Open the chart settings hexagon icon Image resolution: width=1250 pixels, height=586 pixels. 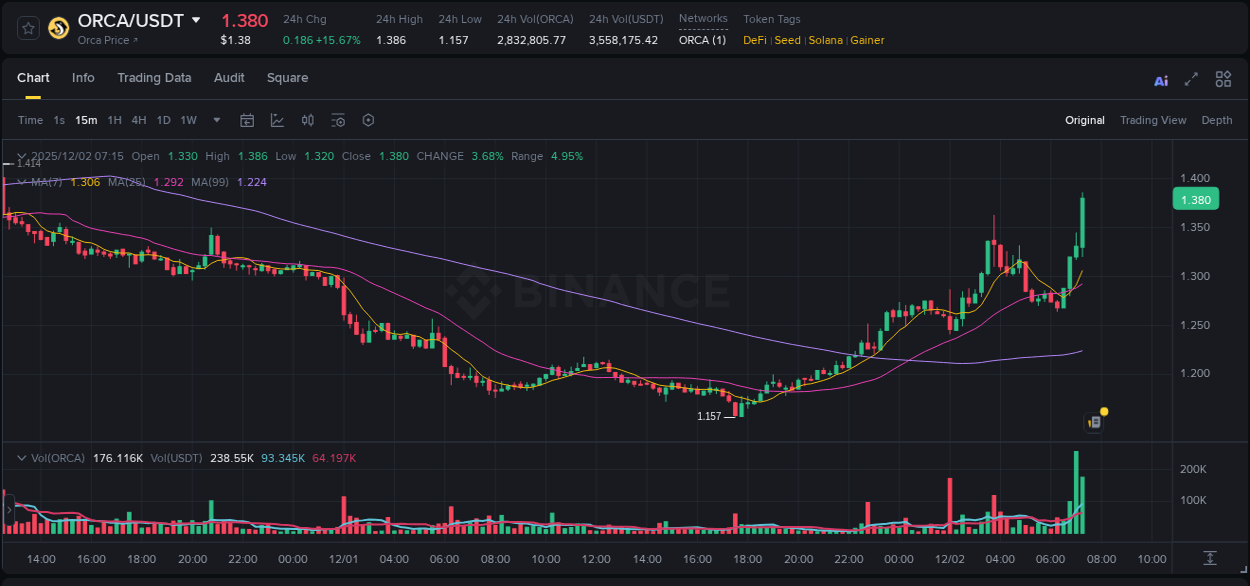[368, 119]
